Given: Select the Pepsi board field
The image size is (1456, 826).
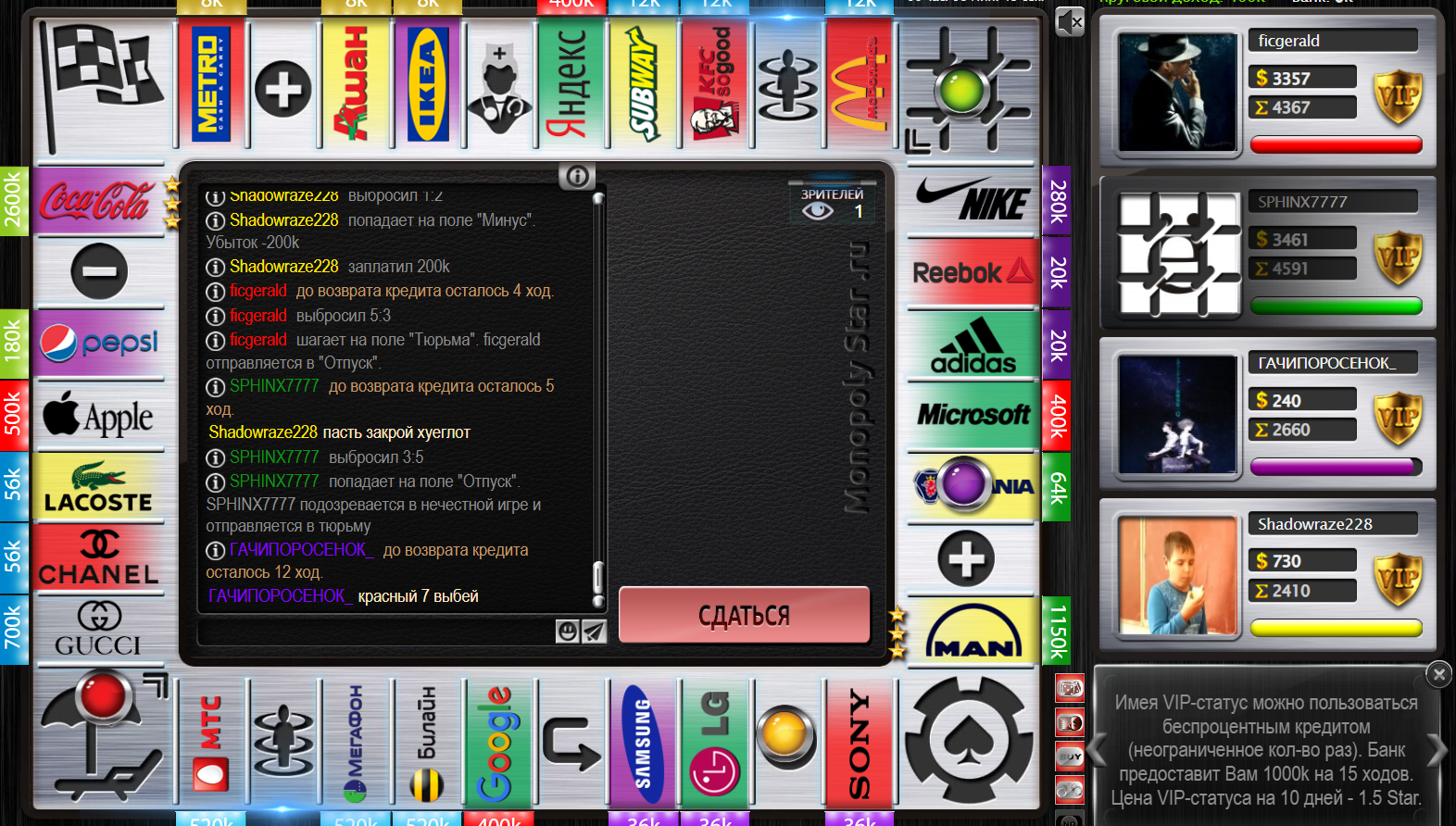Looking at the screenshot, I should (x=98, y=343).
